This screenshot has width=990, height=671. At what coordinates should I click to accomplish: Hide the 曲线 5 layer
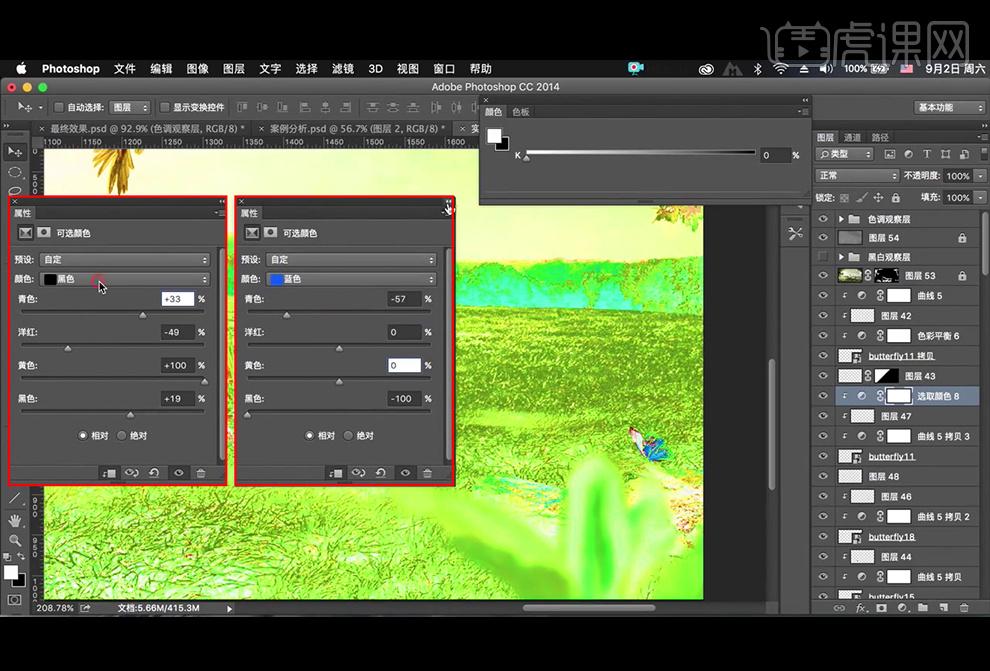tap(823, 295)
